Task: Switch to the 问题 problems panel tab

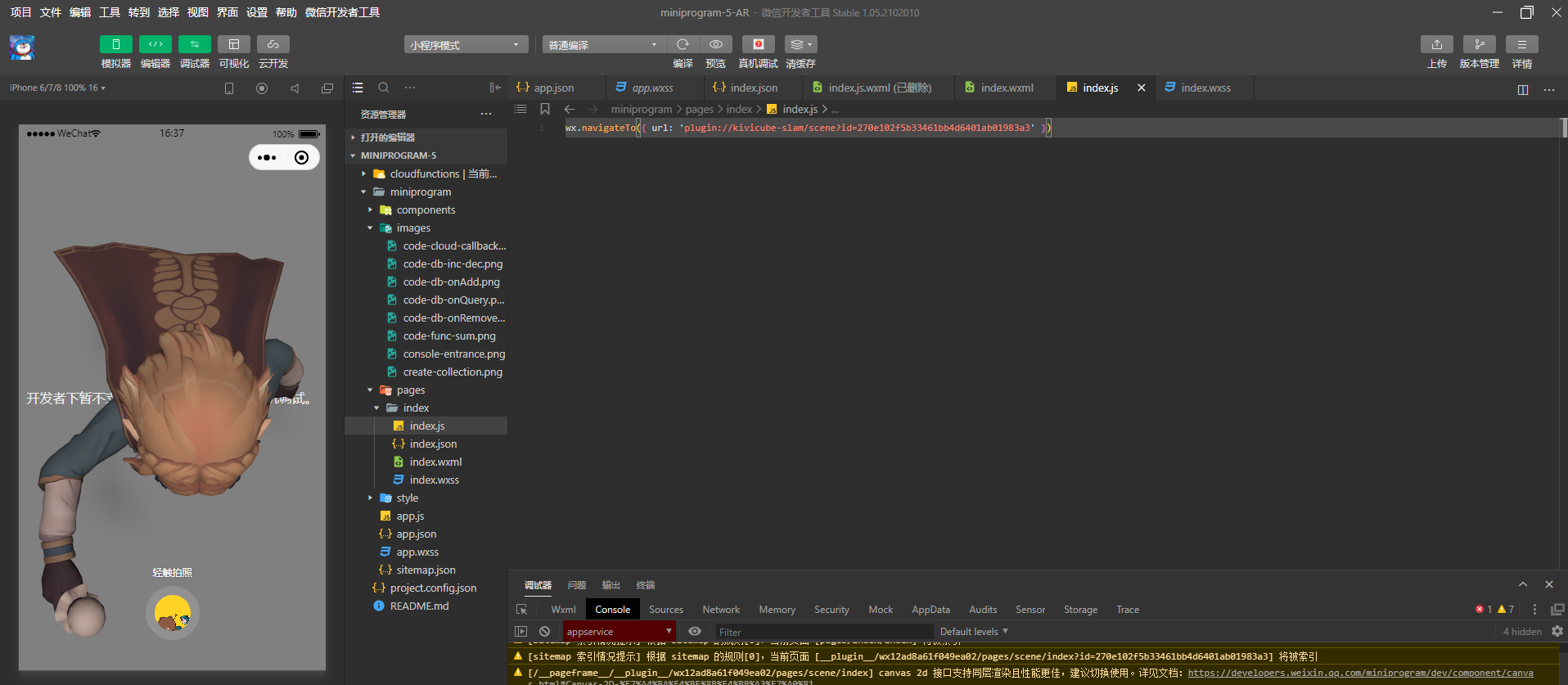Action: pos(577,585)
